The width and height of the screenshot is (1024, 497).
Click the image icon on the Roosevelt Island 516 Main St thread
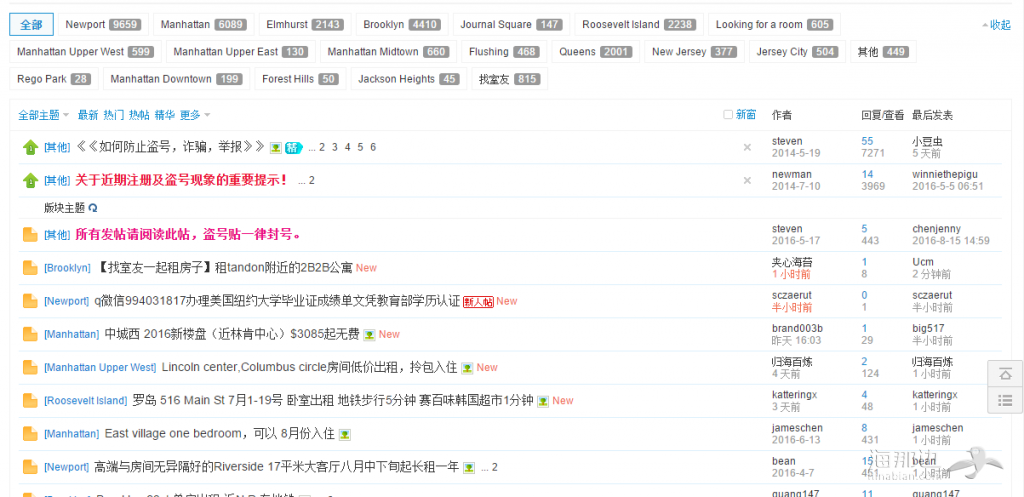[543, 401]
